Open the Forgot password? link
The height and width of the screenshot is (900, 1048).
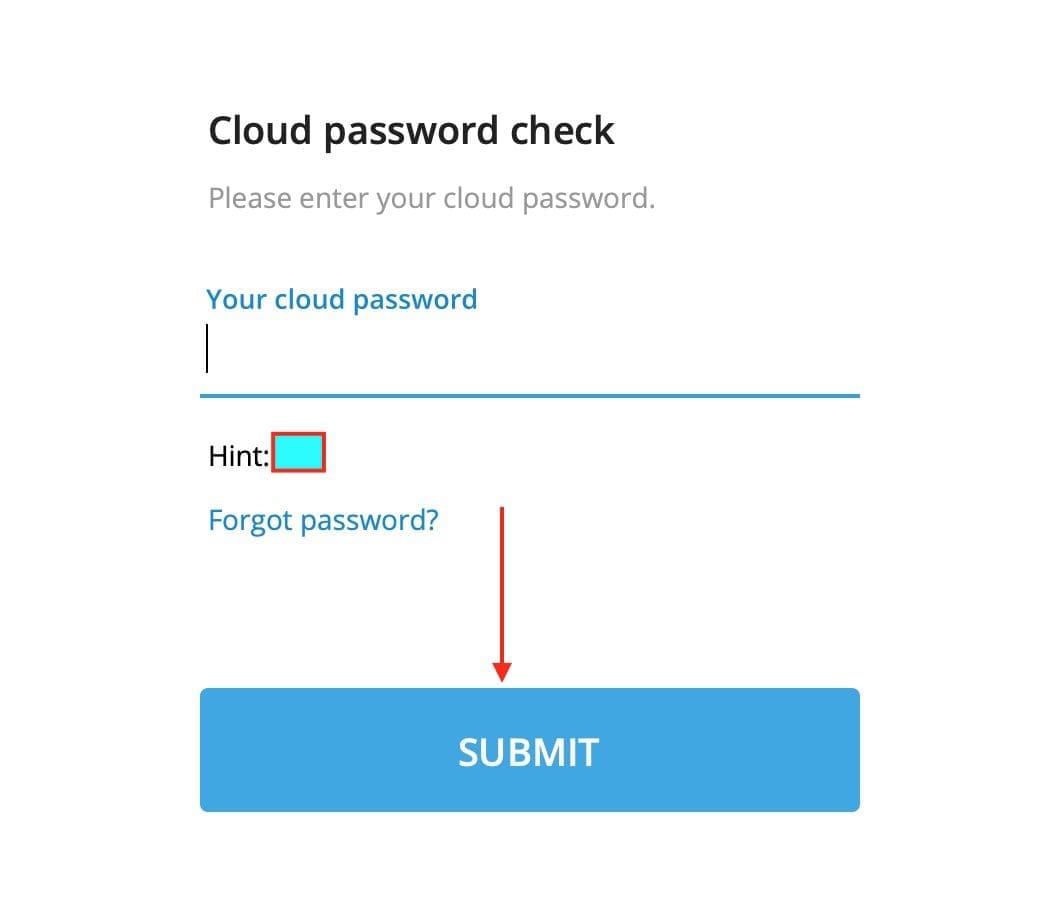coord(323,520)
